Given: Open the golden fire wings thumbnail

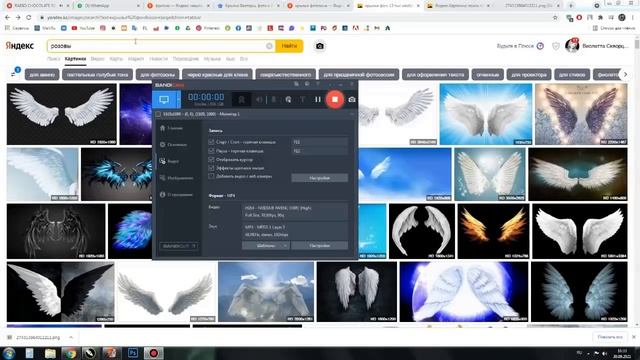Looking at the screenshot, I should (x=493, y=231).
